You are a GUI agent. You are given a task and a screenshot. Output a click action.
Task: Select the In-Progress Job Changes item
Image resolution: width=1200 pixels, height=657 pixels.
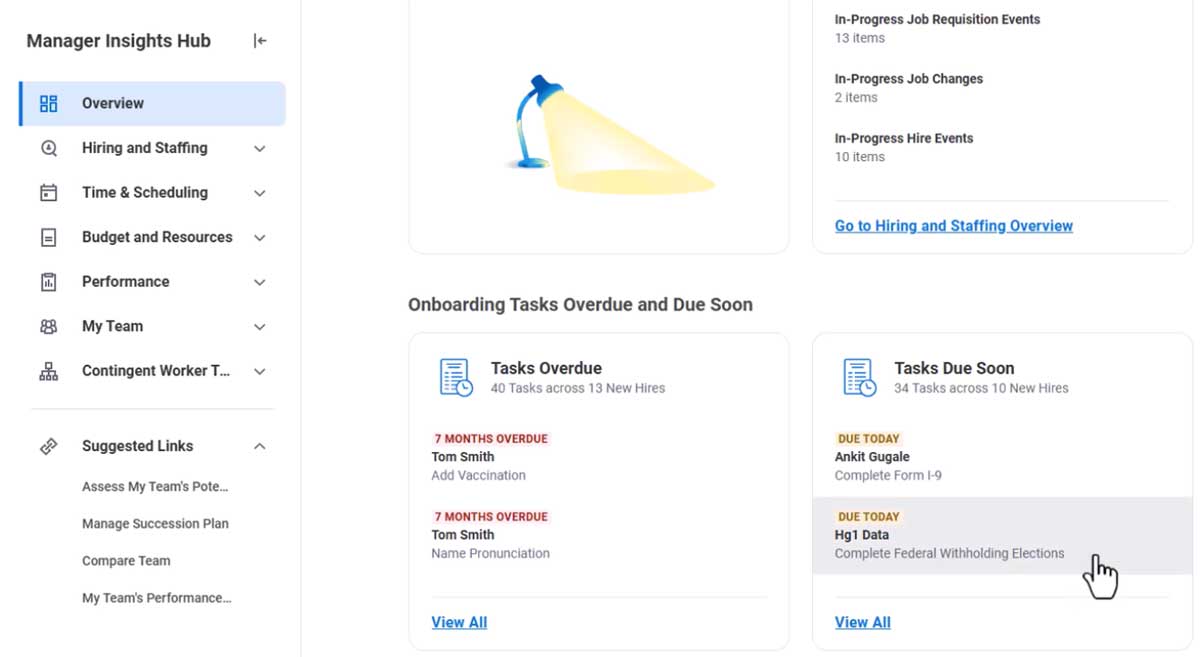tap(909, 78)
